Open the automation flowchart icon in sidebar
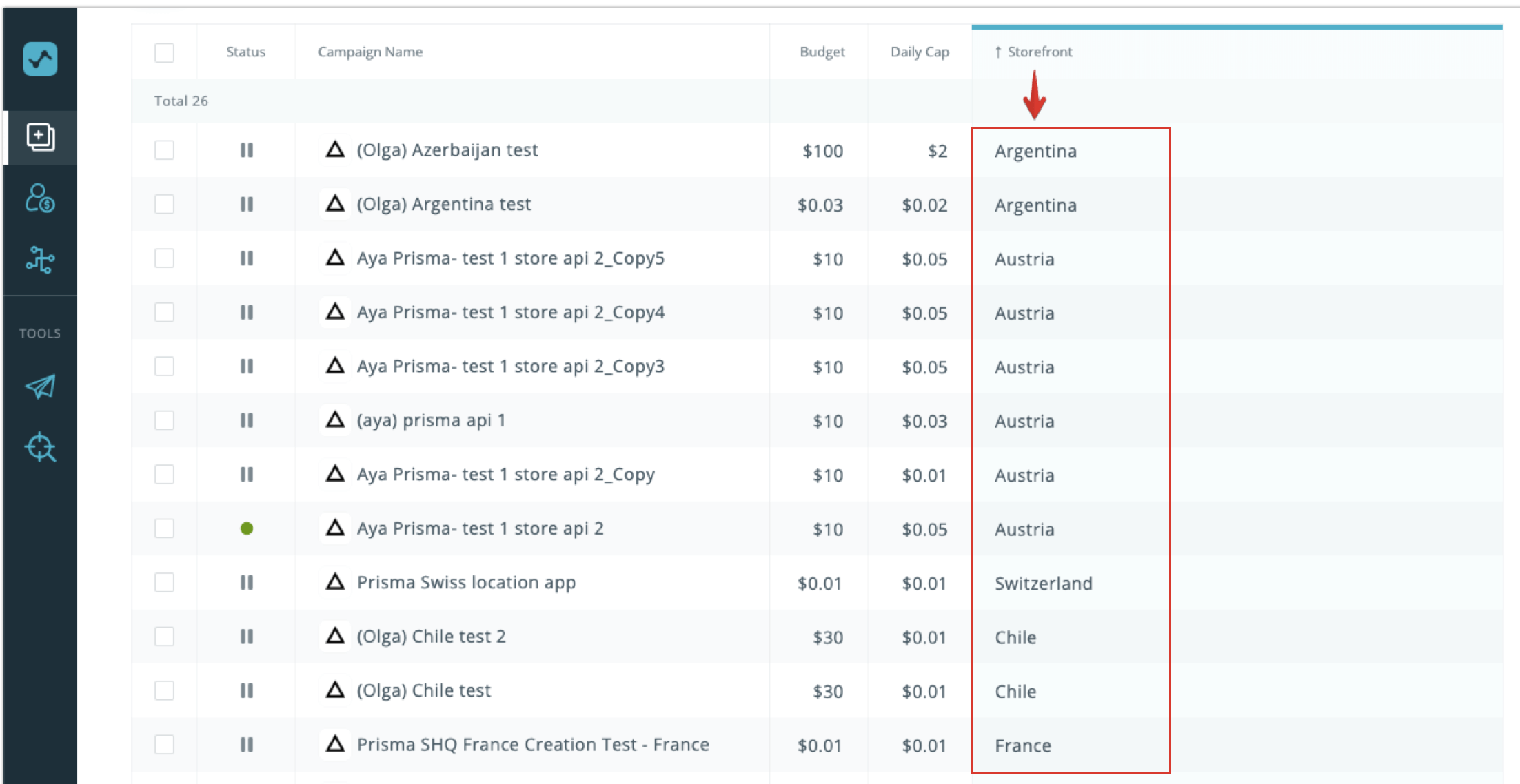The image size is (1520, 784). pyautogui.click(x=39, y=261)
